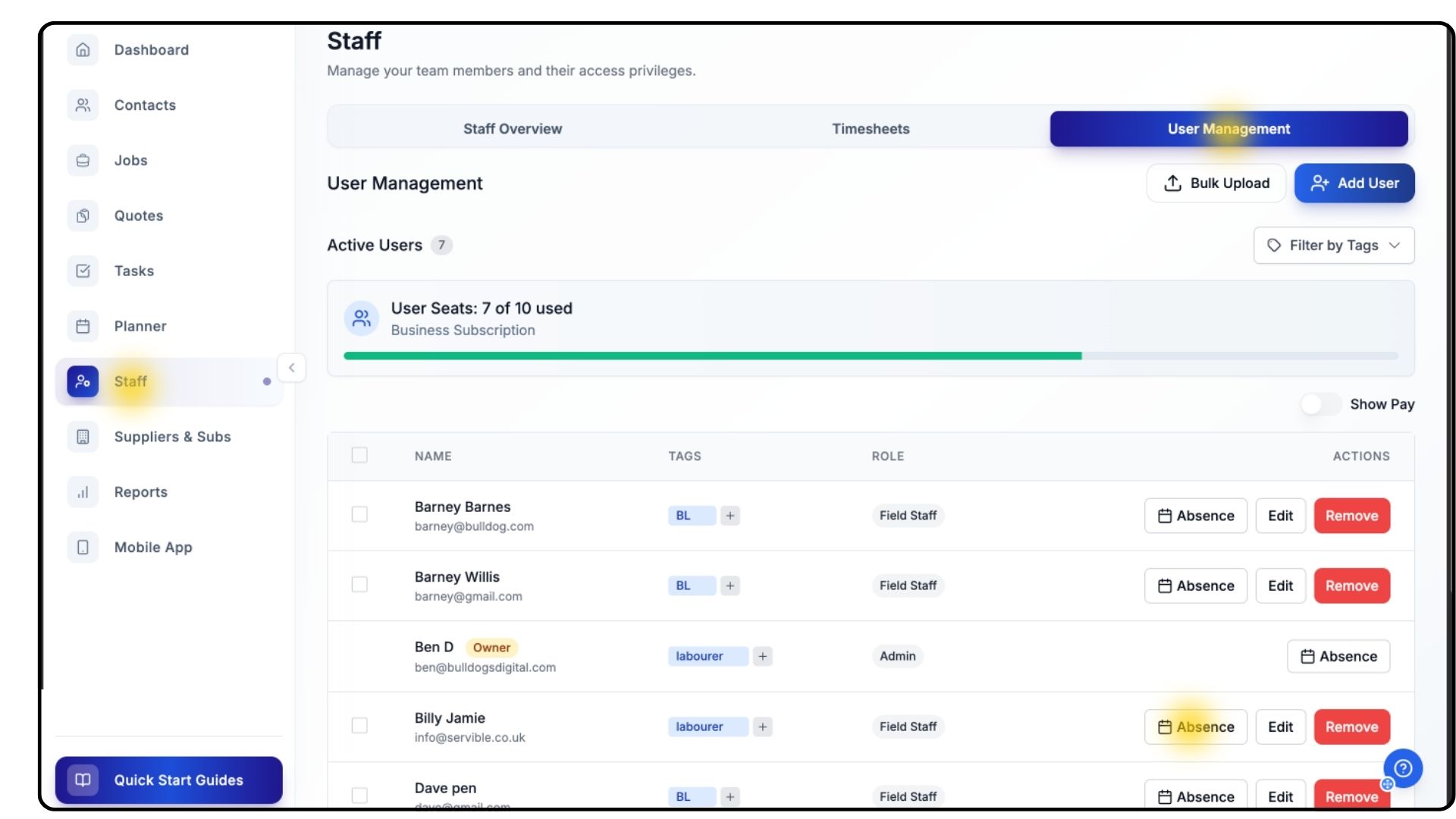This screenshot has width=1456, height=819.
Task: Switch to the Timesheets tab
Action: (870, 129)
